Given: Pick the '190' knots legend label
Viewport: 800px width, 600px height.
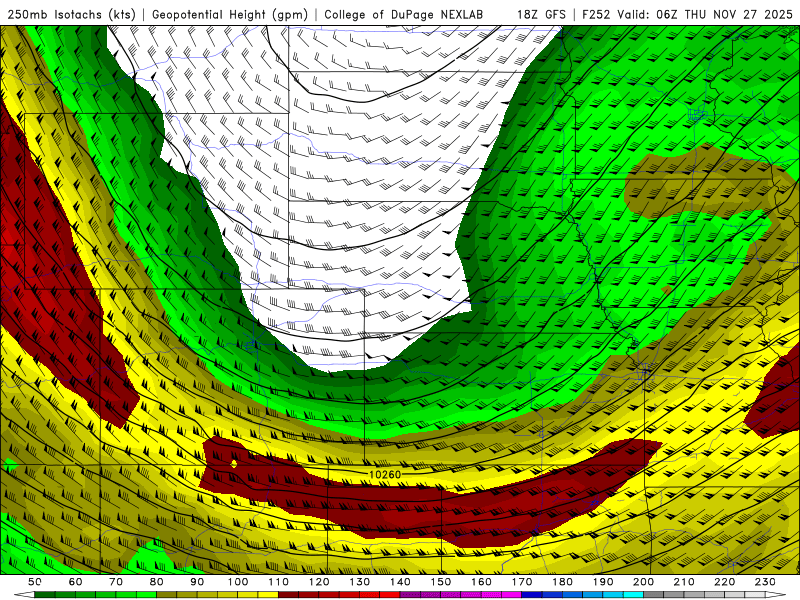Looking at the screenshot, I should point(603,582).
